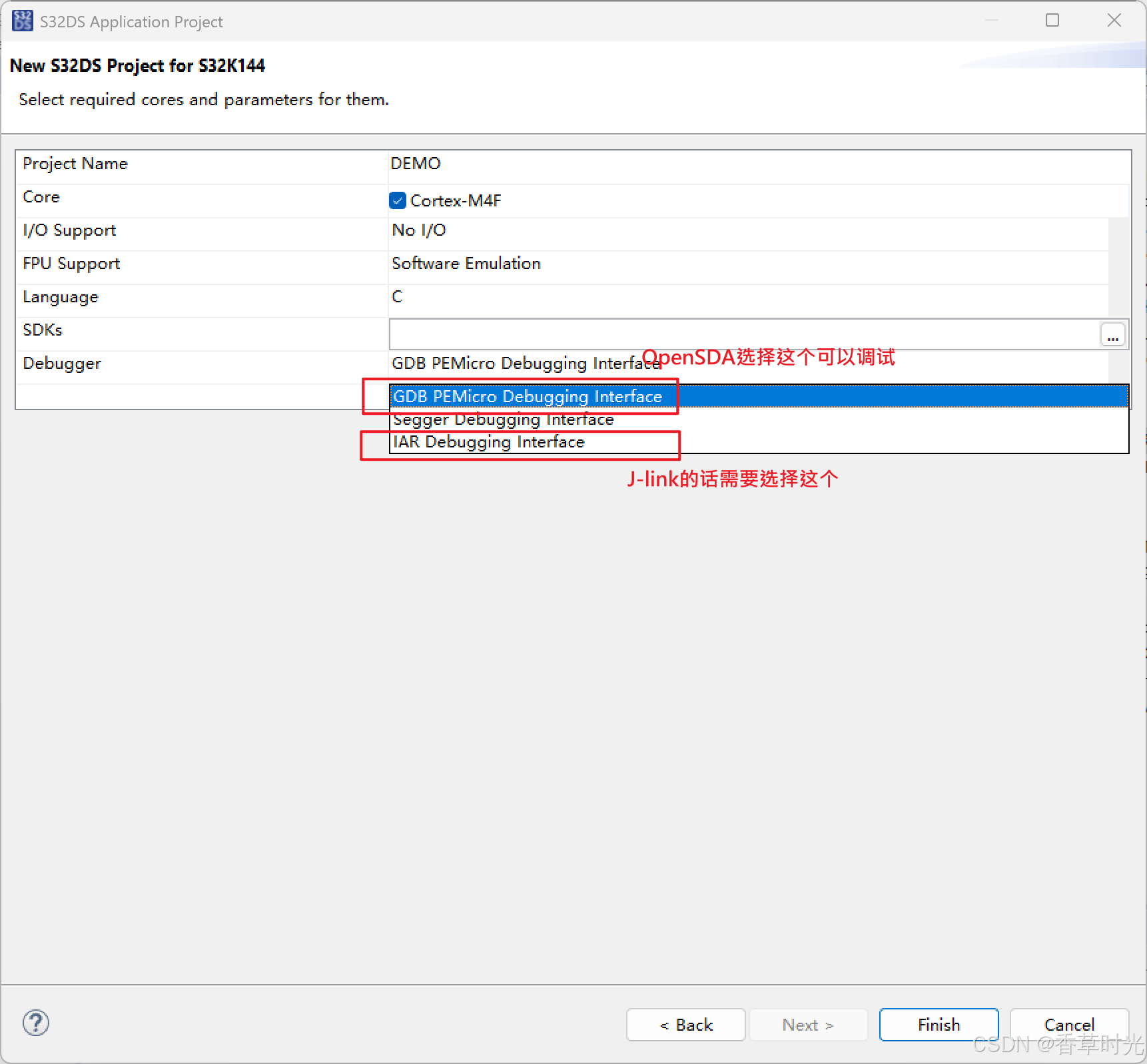Click the heading New S32DS Project for S32K144
This screenshot has height=1064, width=1147.
pos(137,65)
